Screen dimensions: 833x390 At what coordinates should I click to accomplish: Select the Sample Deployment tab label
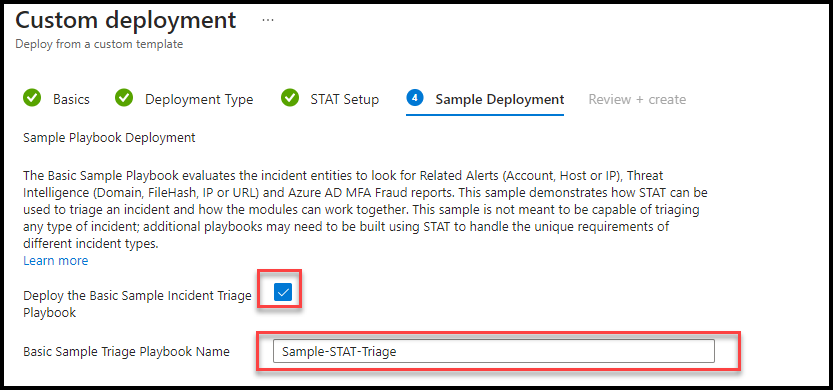point(500,99)
